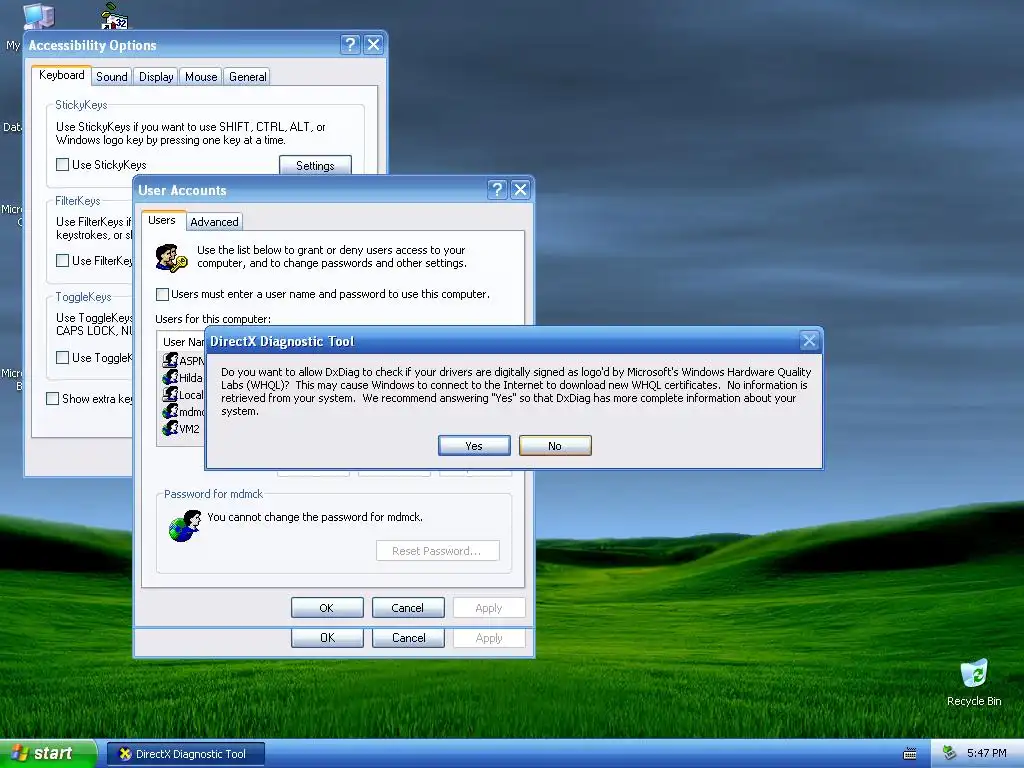Click the help question mark in User Accounts
This screenshot has width=1024, height=768.
497,189
